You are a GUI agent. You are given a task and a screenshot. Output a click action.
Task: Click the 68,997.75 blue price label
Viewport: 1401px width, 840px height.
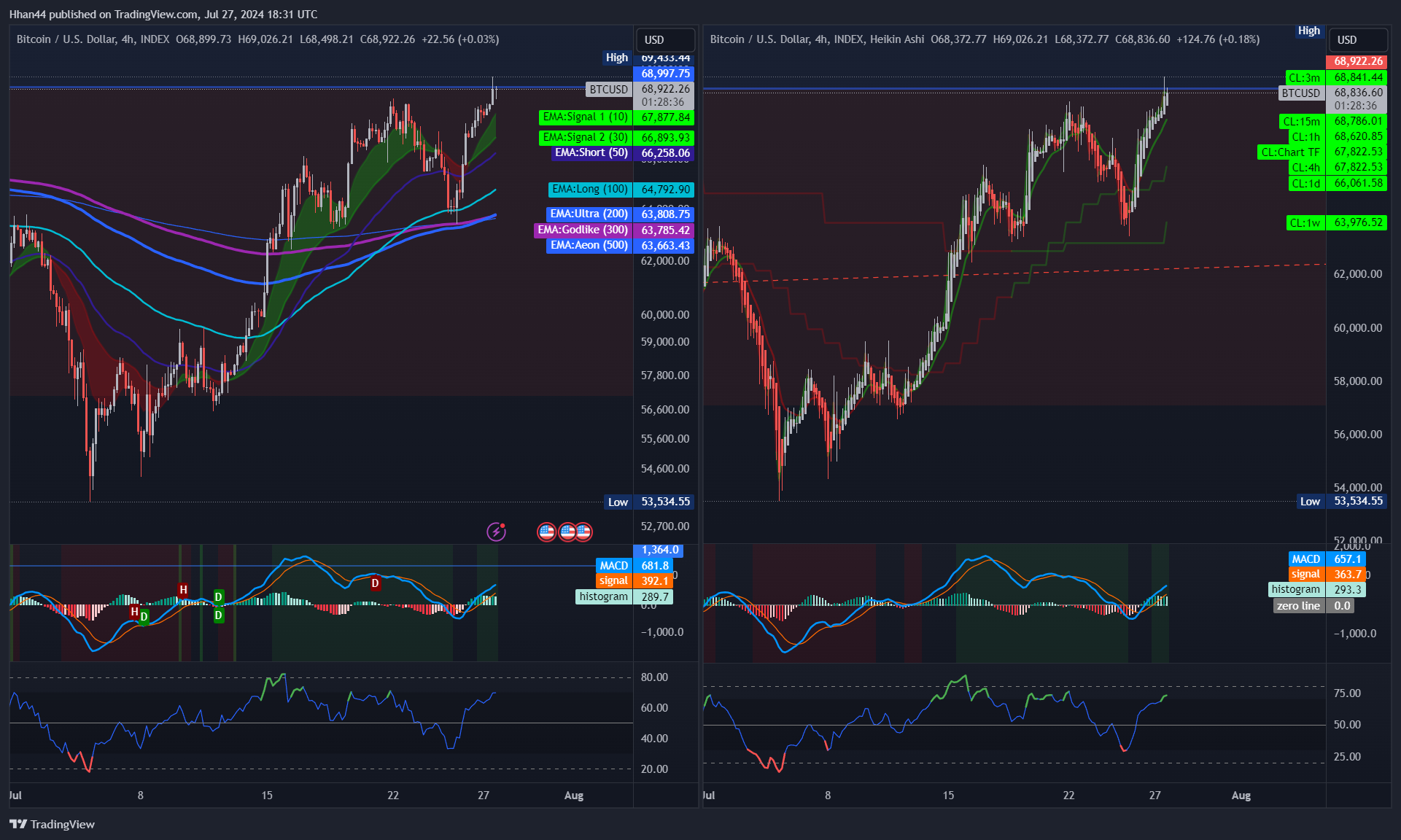[x=665, y=73]
